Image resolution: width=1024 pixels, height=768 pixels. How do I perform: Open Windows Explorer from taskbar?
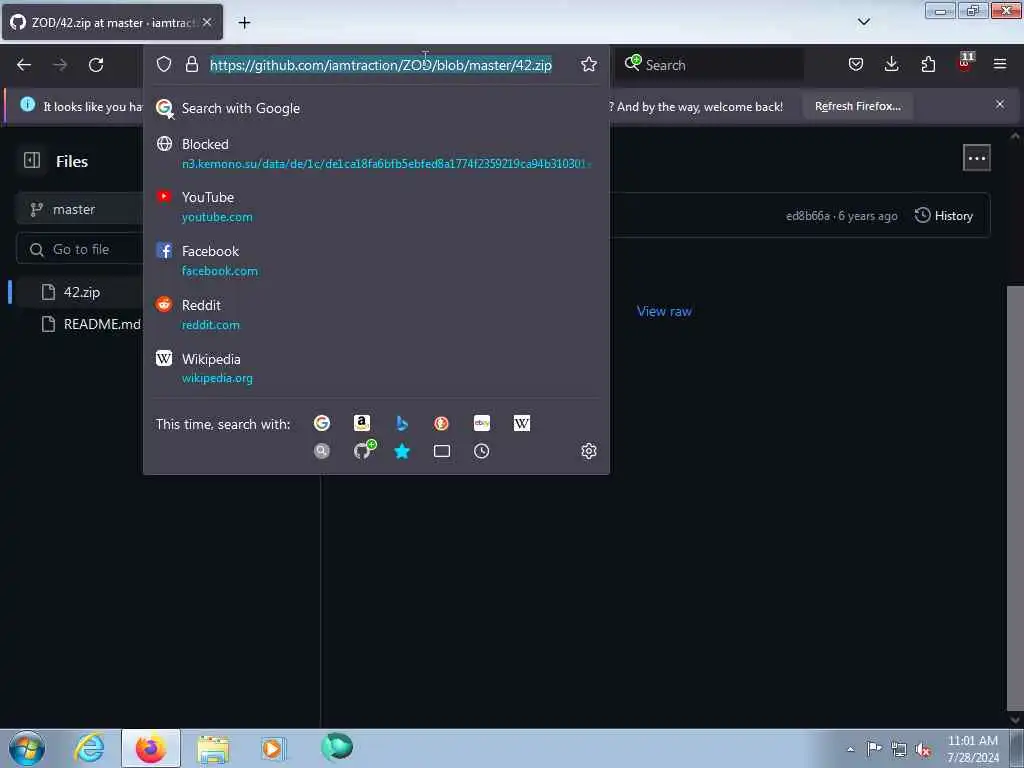coord(213,749)
